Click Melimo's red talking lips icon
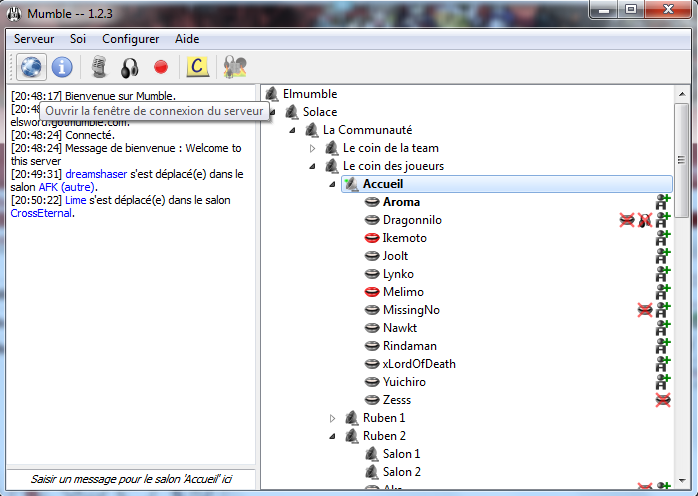This screenshot has width=698, height=496. click(372, 292)
